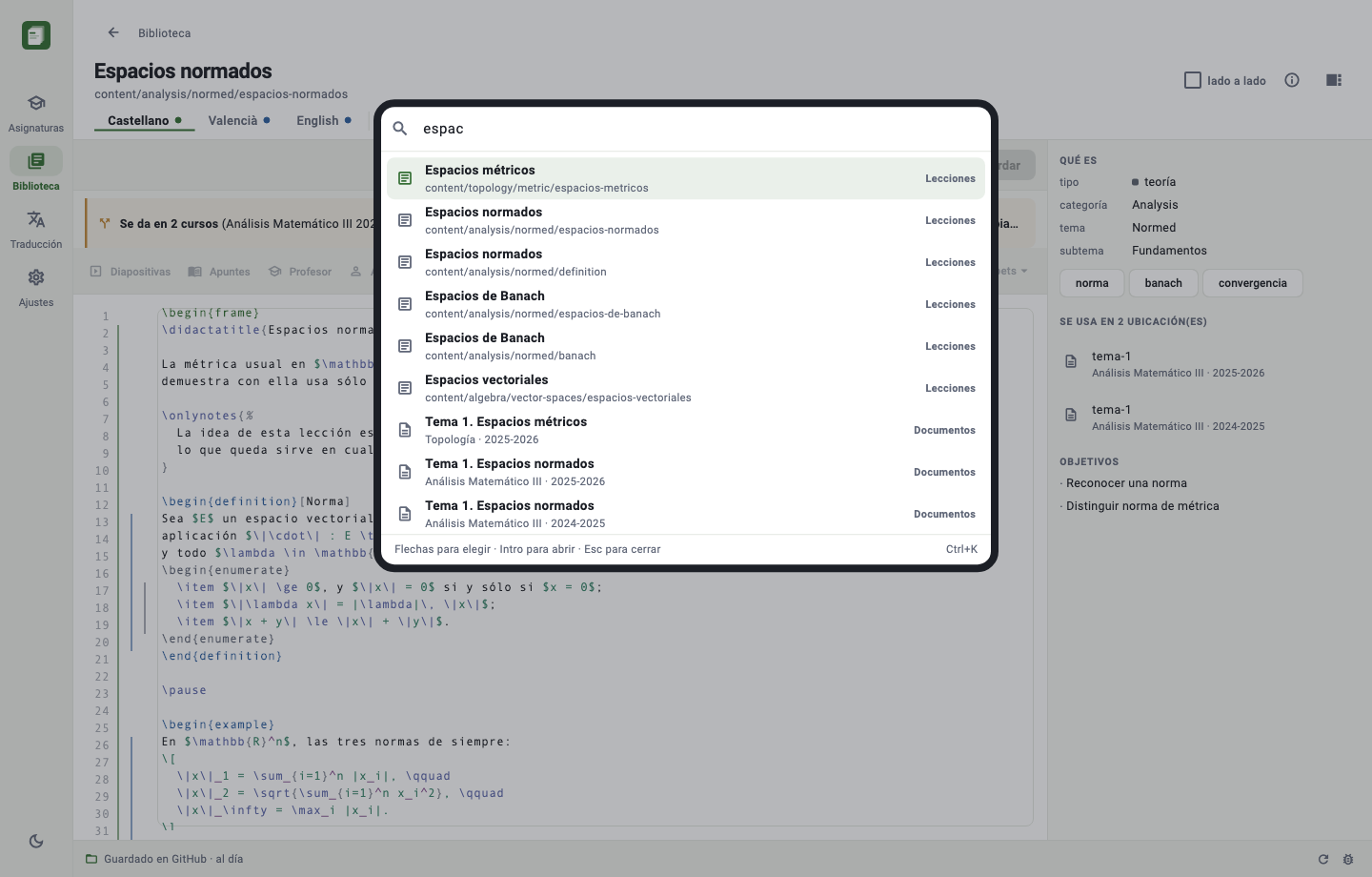The height and width of the screenshot is (877, 1372).
Task: Open Tema 1. Espacios normados 2025-2026 document
Action: pos(686,472)
